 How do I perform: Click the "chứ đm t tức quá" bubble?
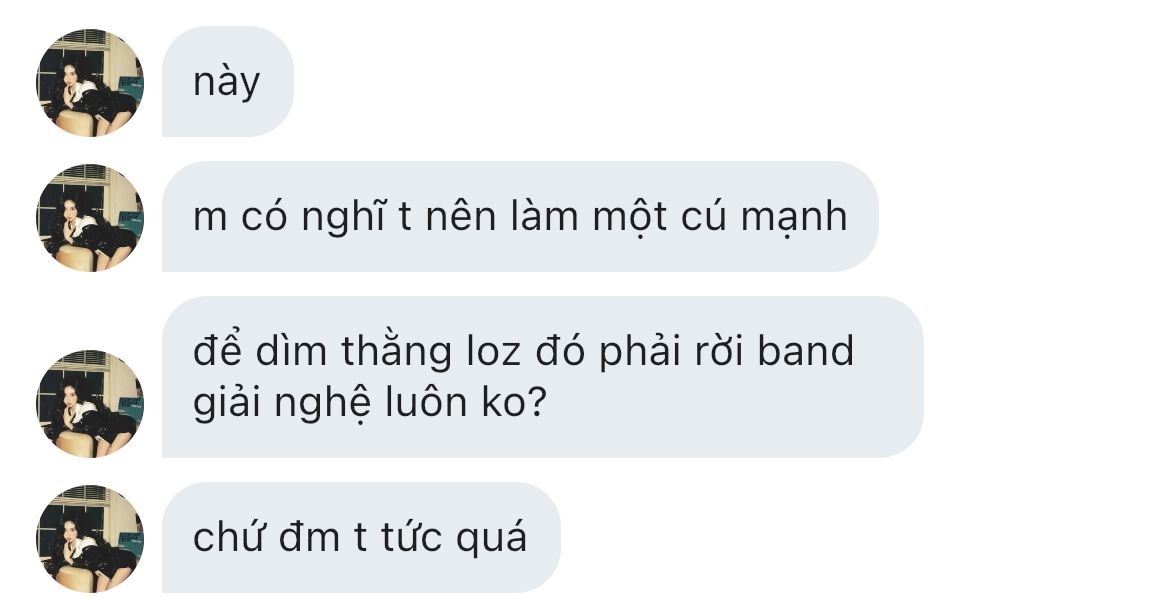[361, 538]
